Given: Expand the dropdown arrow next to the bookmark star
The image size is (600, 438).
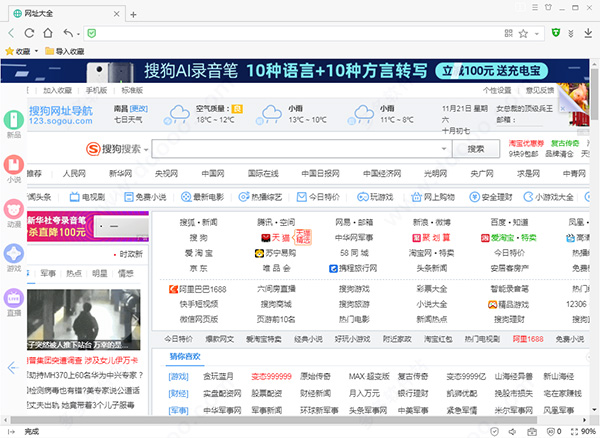Looking at the screenshot, I should point(537,34).
